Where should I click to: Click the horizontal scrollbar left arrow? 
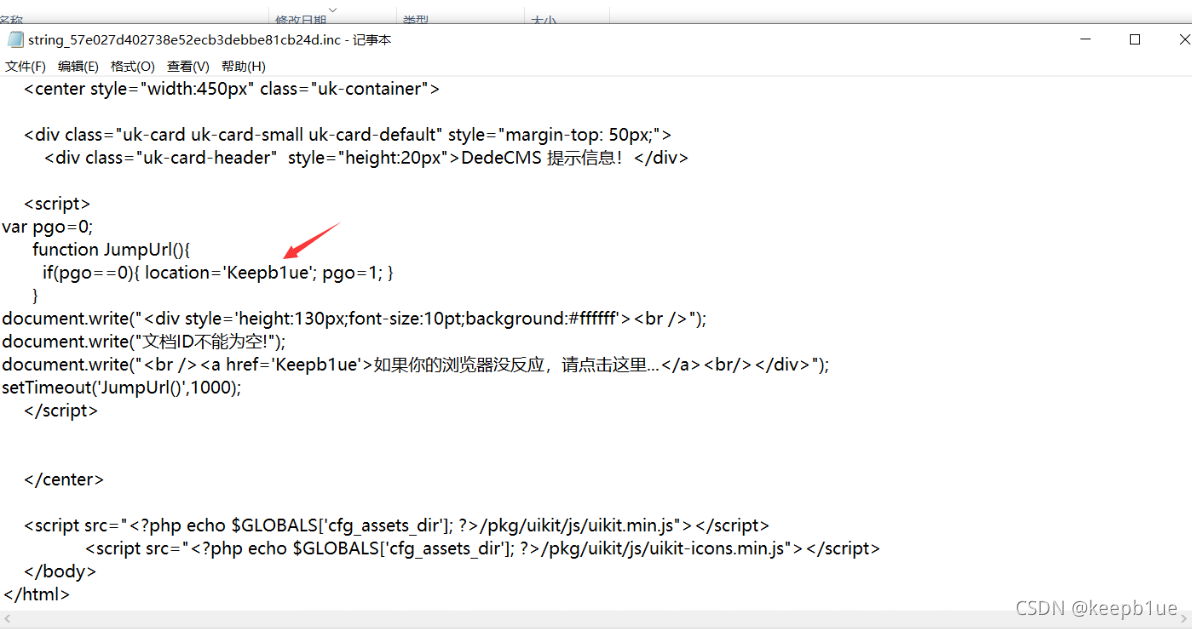(8, 619)
